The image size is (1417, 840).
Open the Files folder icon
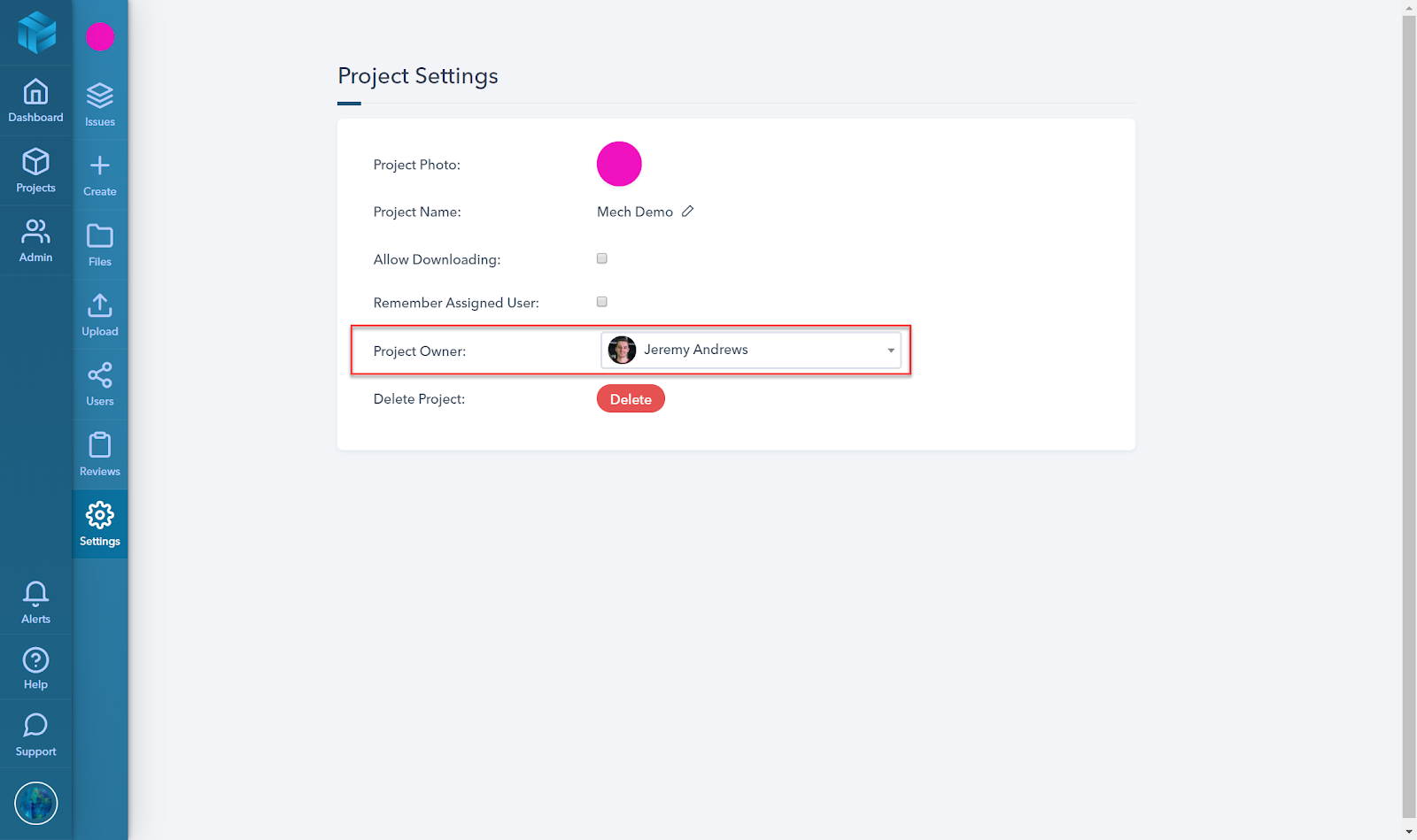click(100, 235)
